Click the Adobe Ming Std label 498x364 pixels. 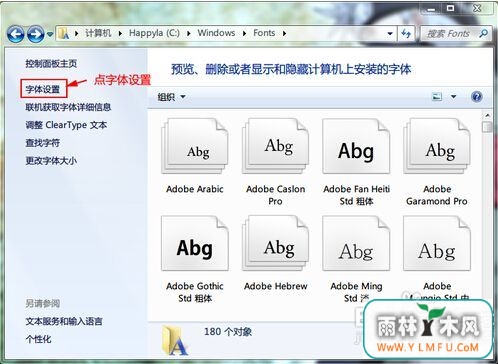[x=356, y=292]
